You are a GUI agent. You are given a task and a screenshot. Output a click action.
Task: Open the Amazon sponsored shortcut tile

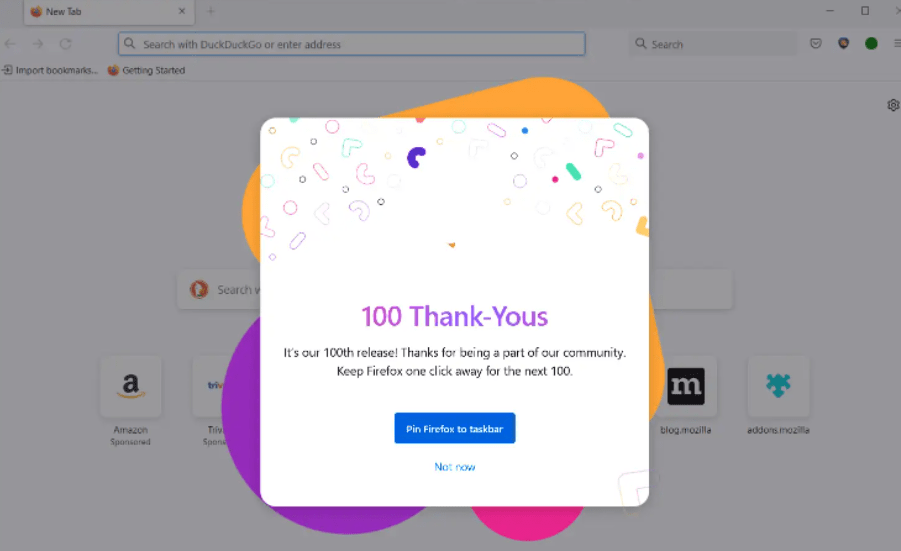tap(130, 387)
